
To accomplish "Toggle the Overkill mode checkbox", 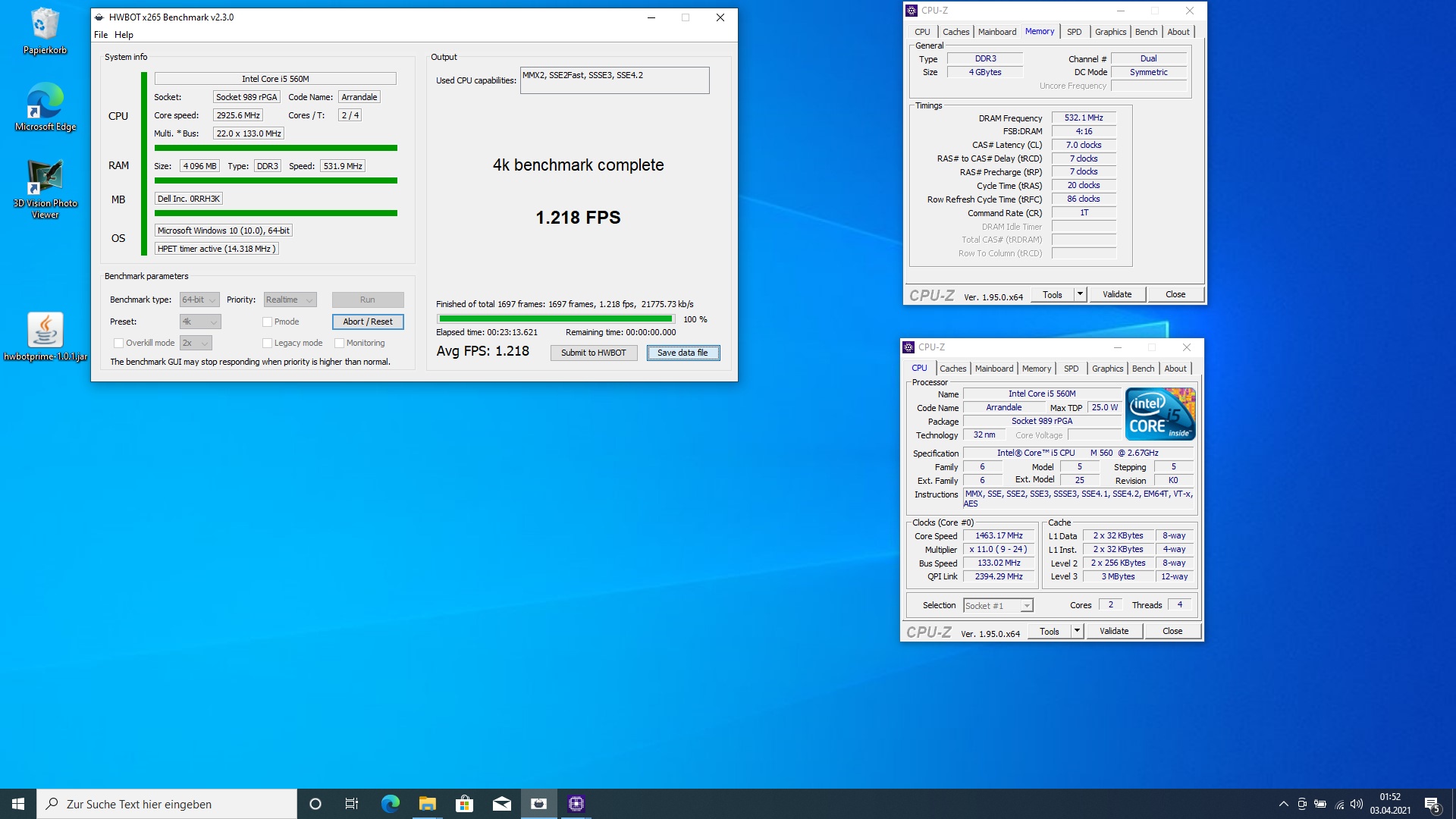I will (x=118, y=343).
